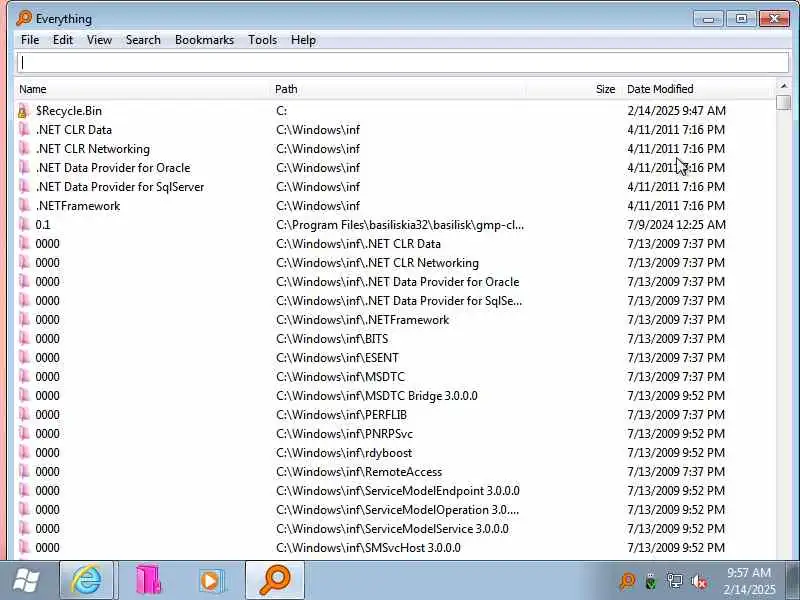Click the vertical scrollbar thumb

(x=784, y=102)
